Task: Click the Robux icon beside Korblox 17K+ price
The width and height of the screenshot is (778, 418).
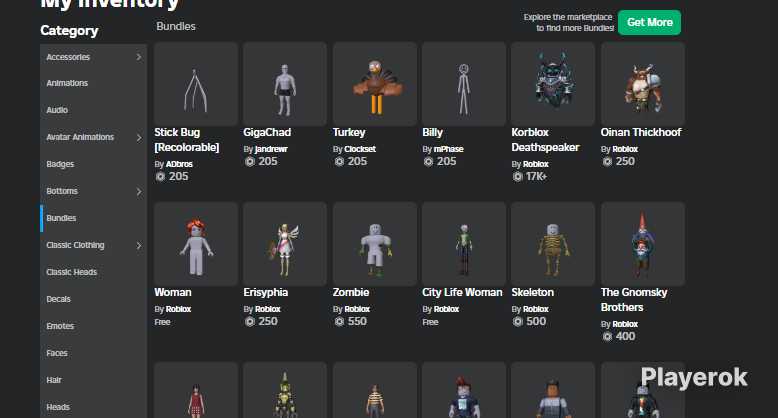Action: point(518,176)
